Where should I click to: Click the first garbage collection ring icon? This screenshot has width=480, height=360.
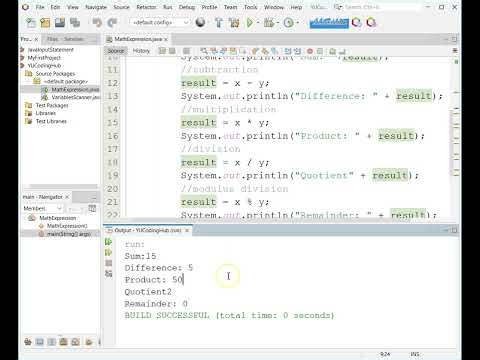357,22
